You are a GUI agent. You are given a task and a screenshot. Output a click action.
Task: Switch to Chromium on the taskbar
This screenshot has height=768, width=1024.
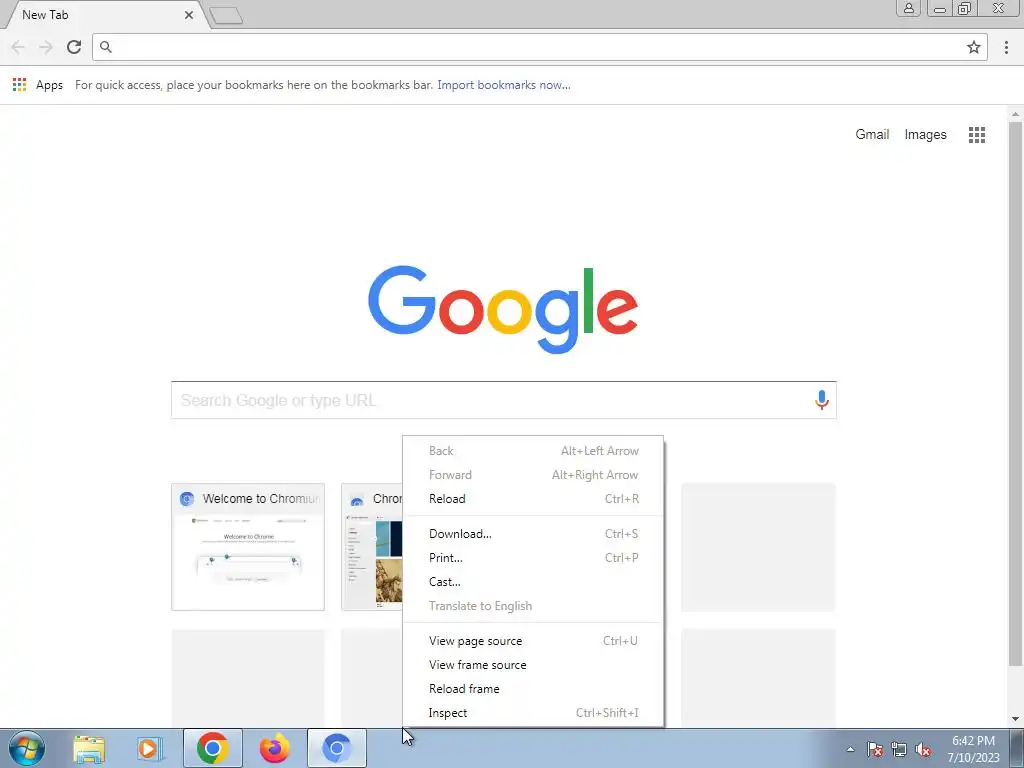click(336, 748)
